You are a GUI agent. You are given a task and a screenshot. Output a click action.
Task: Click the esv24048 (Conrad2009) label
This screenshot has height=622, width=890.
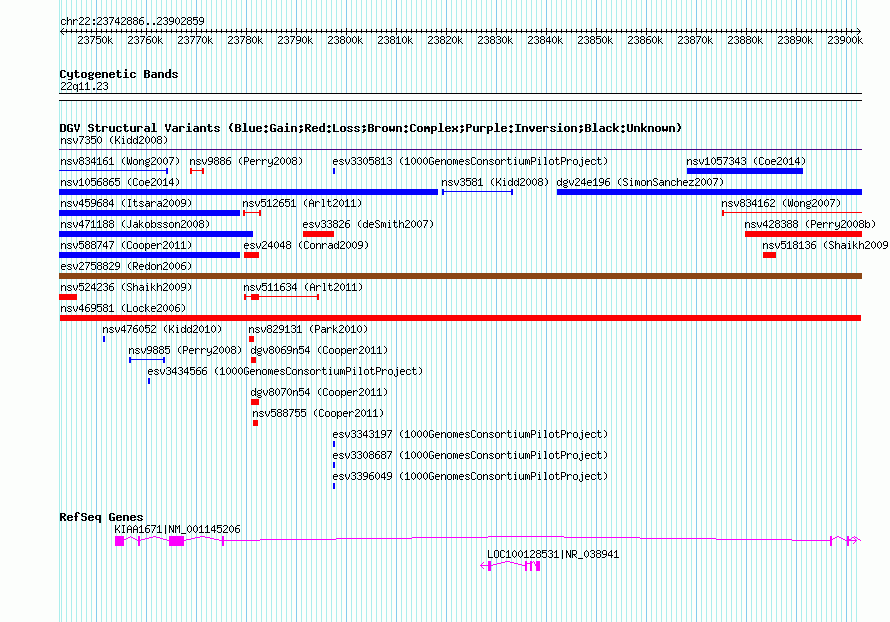tap(306, 245)
